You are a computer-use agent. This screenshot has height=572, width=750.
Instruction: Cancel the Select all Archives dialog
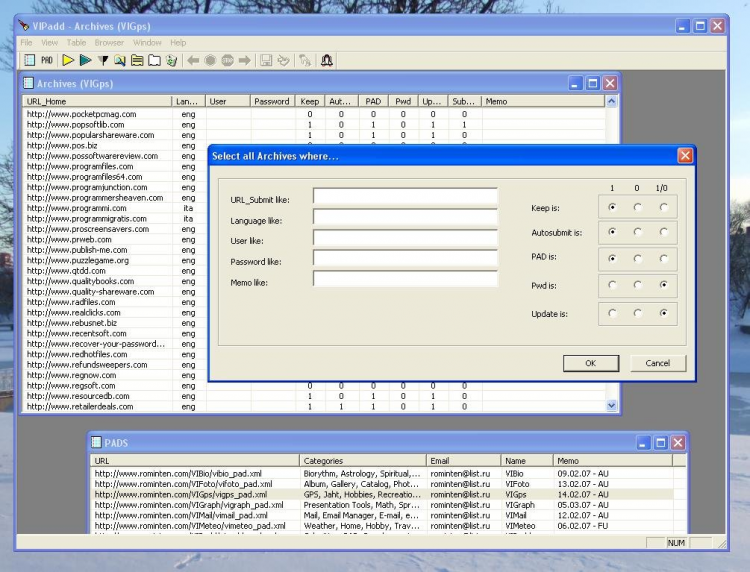(658, 363)
